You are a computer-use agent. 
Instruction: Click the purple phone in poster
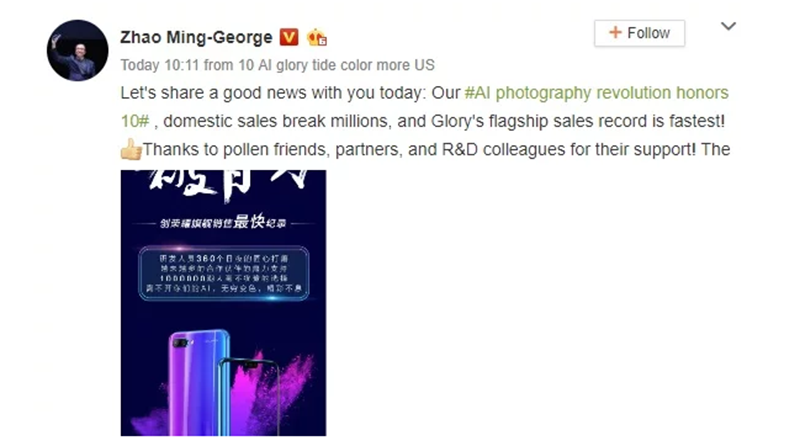pyautogui.click(x=198, y=383)
